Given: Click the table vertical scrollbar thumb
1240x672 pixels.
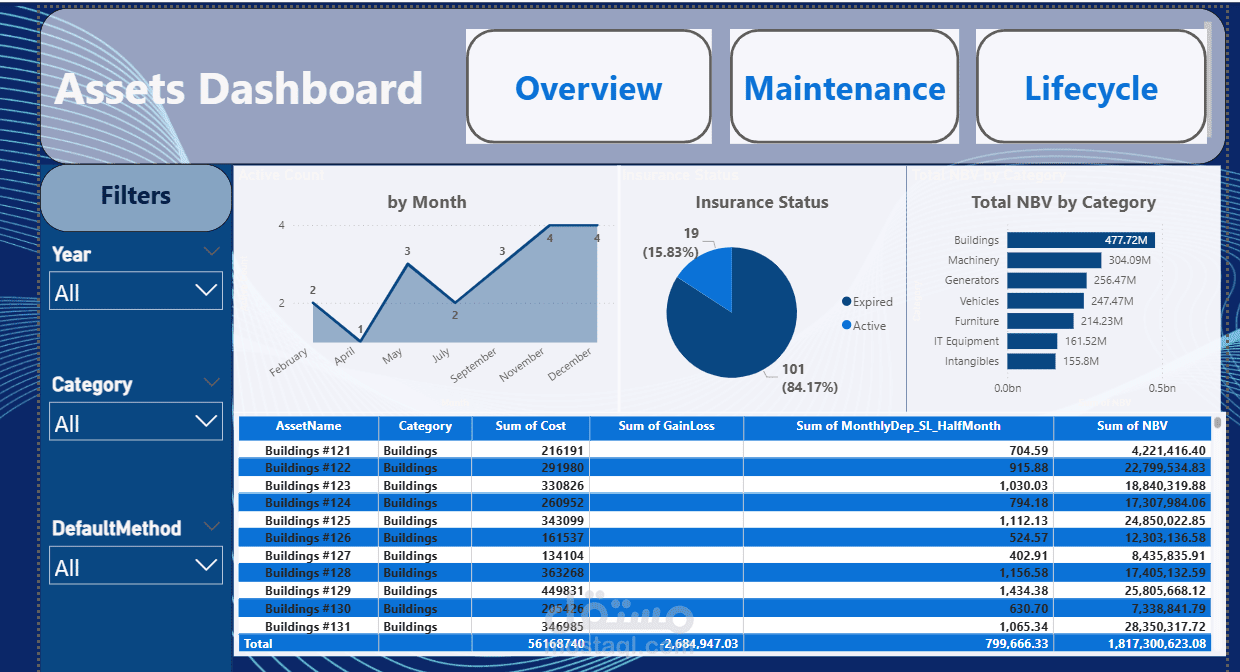Looking at the screenshot, I should pyautogui.click(x=1218, y=423).
